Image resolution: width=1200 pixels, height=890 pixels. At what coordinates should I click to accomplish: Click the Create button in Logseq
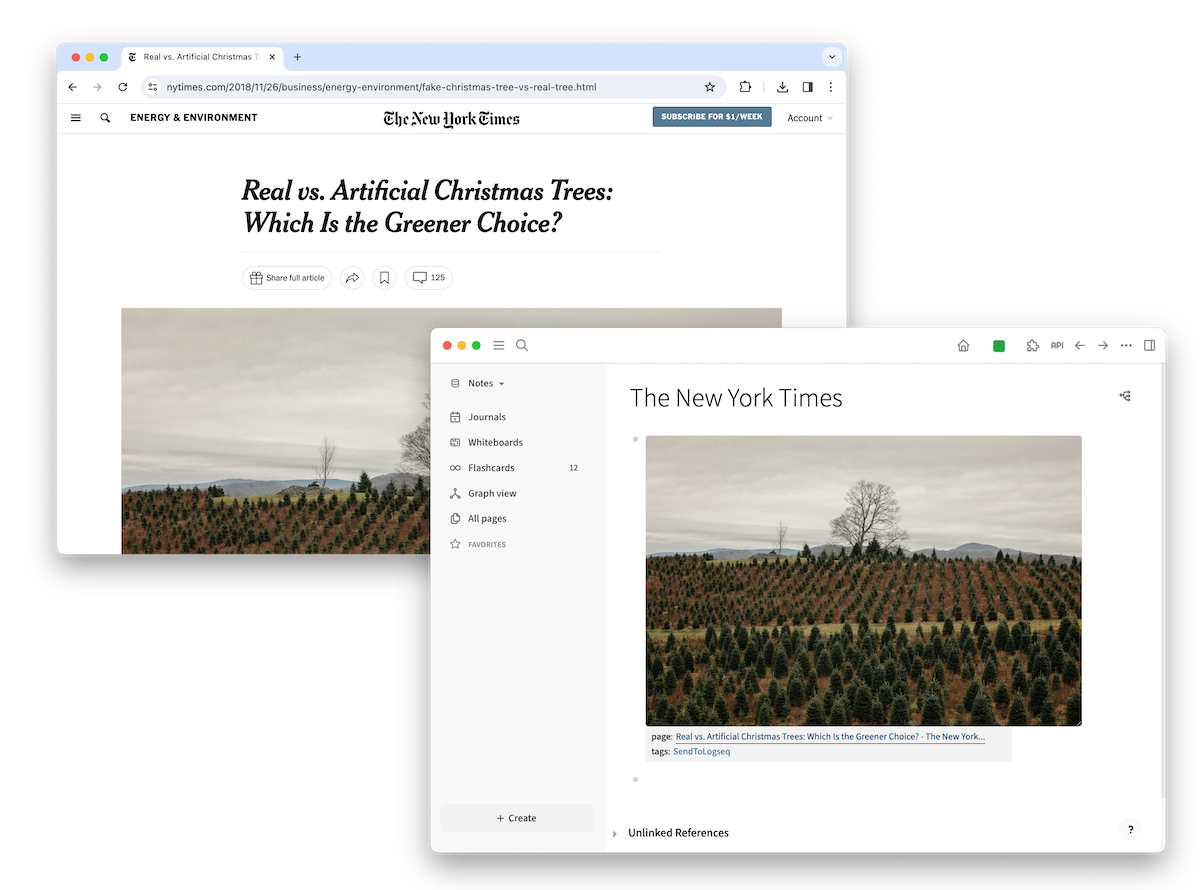pyautogui.click(x=517, y=818)
